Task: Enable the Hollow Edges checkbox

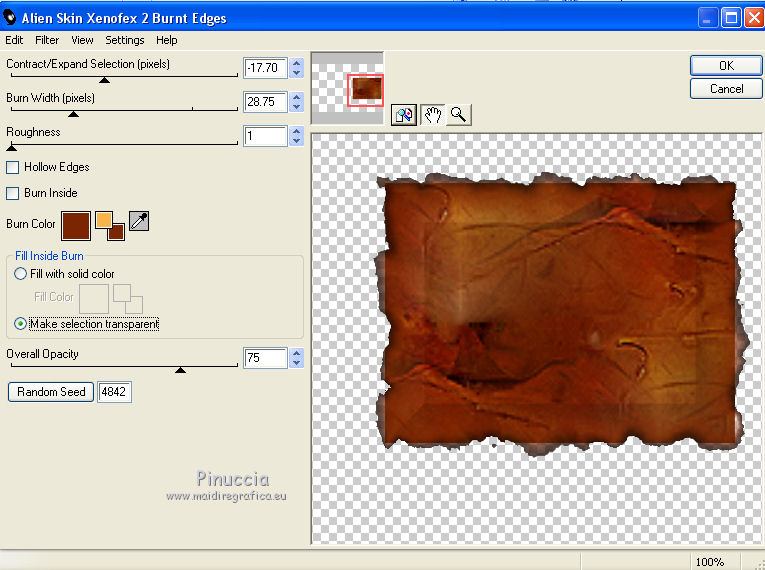Action: (13, 167)
